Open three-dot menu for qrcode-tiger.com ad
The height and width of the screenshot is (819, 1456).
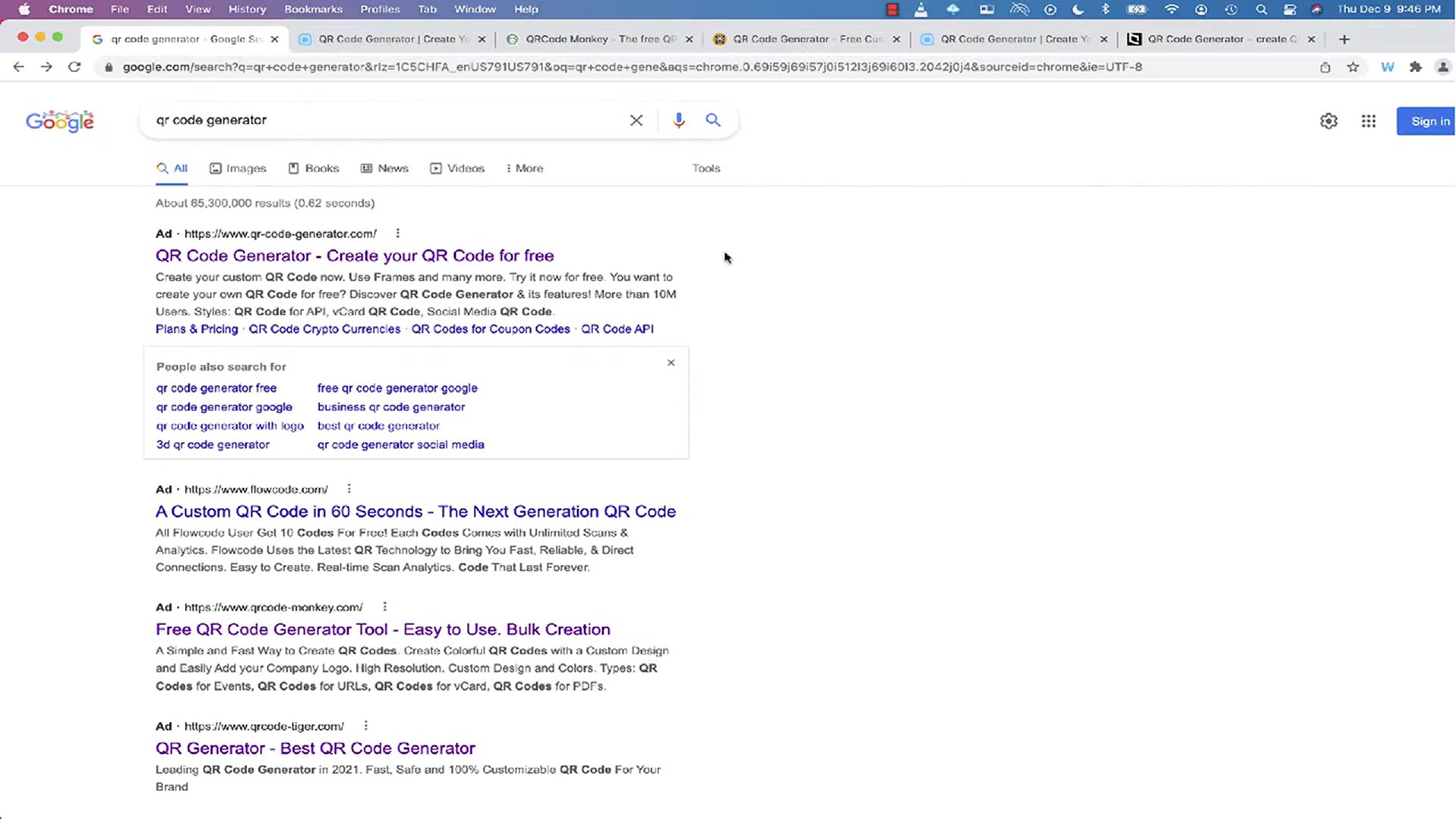click(366, 726)
